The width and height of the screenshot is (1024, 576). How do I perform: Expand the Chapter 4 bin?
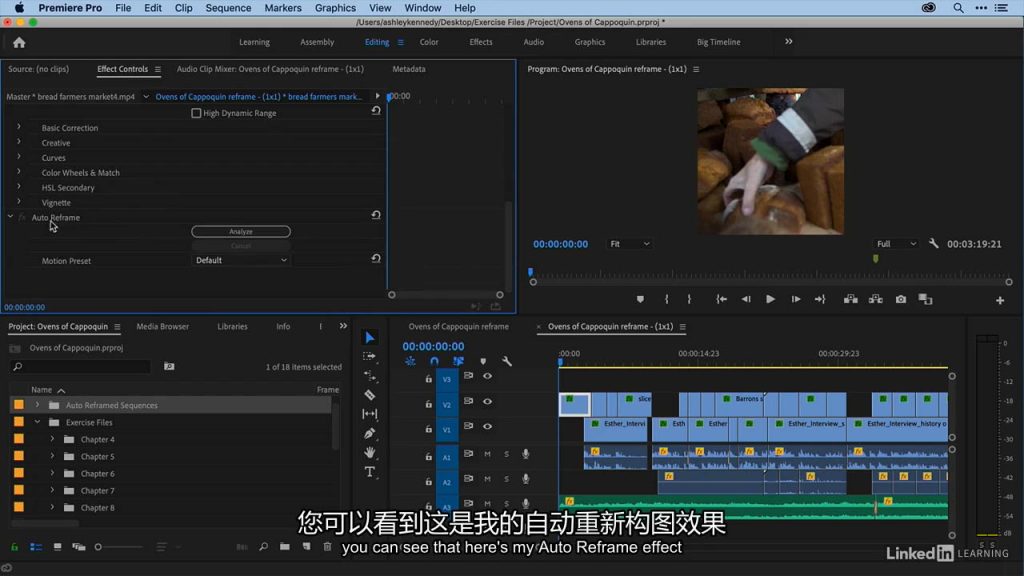click(x=52, y=439)
